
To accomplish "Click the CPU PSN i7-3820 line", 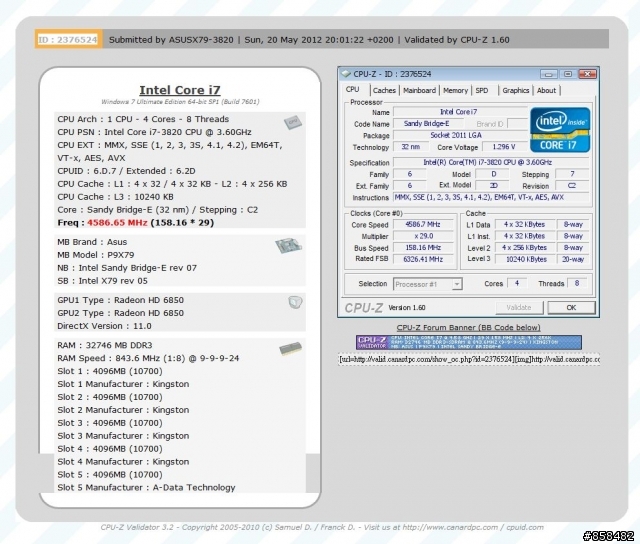I will 154,132.
